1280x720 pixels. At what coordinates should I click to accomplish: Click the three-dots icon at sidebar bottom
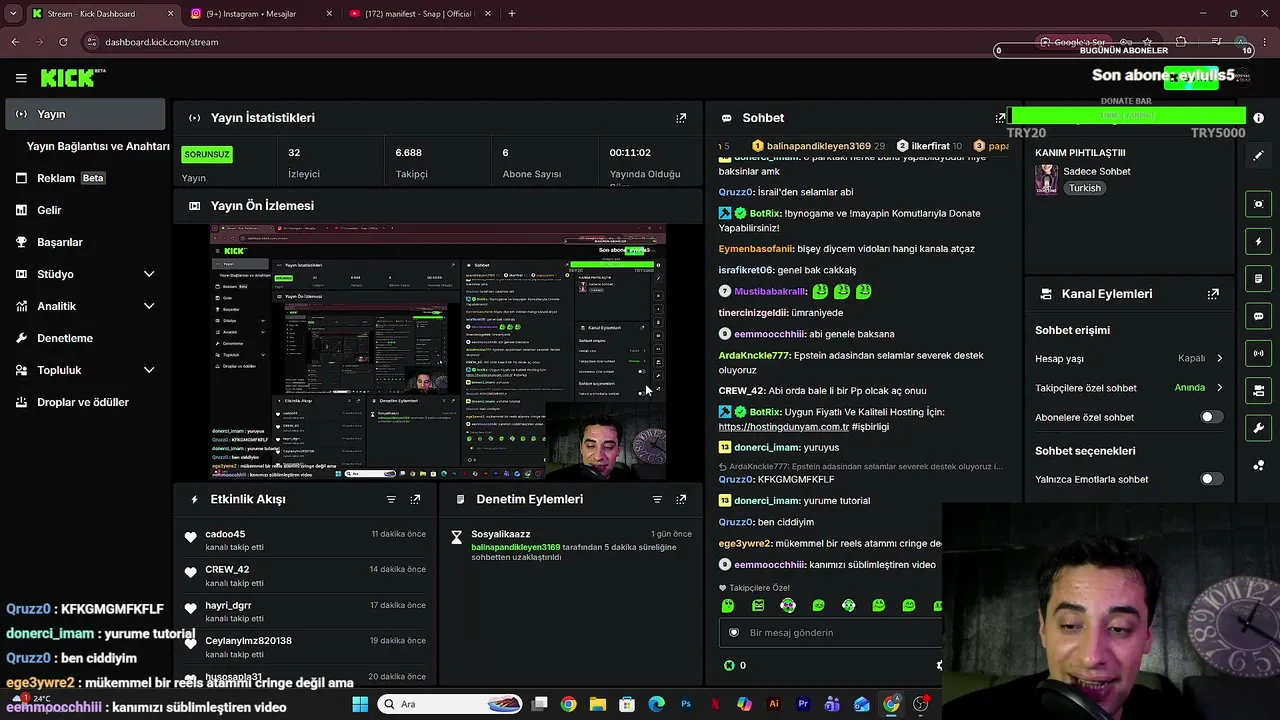pyautogui.click(x=1259, y=465)
